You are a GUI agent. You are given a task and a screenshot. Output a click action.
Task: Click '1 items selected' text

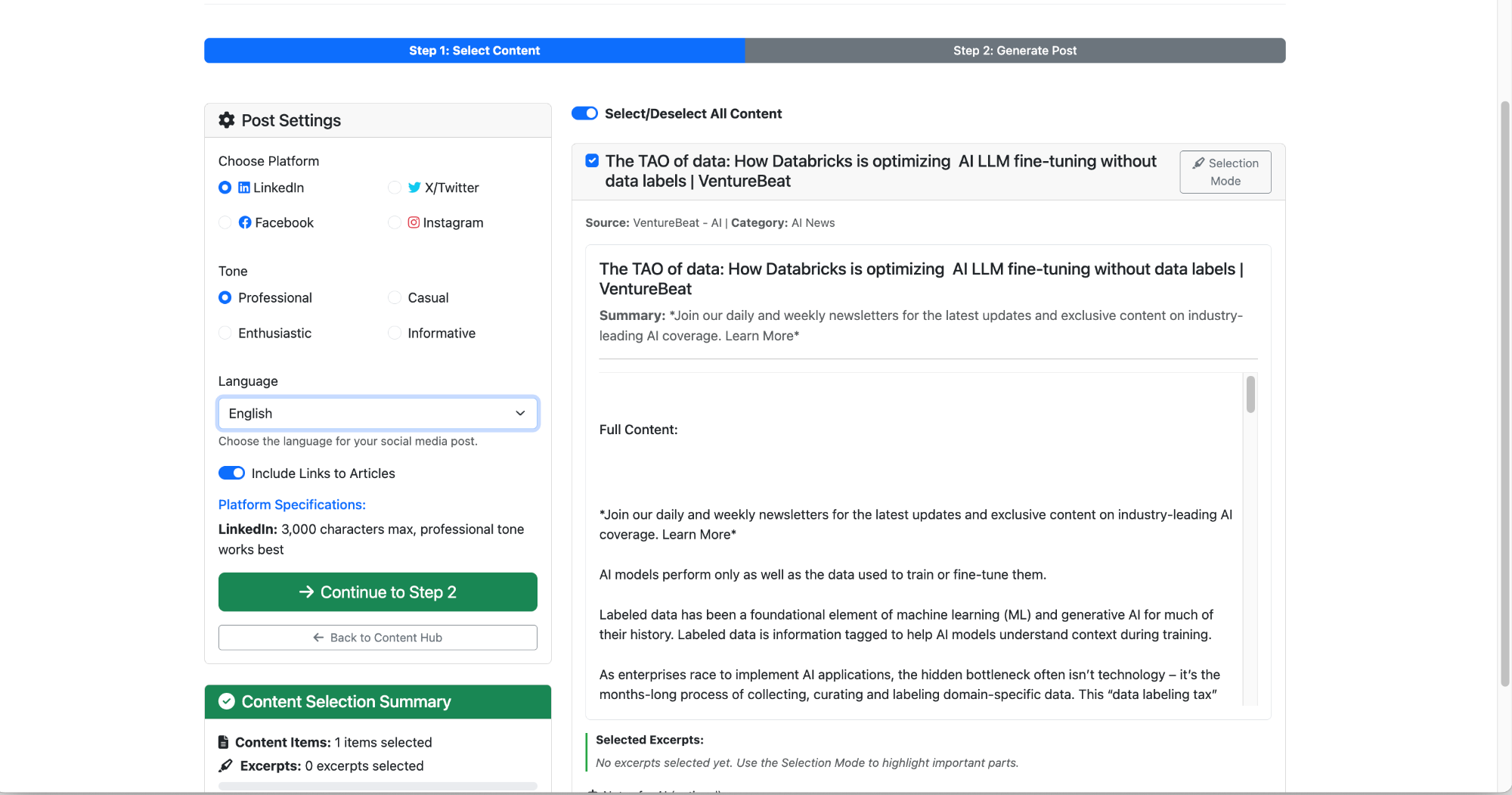[x=383, y=742]
